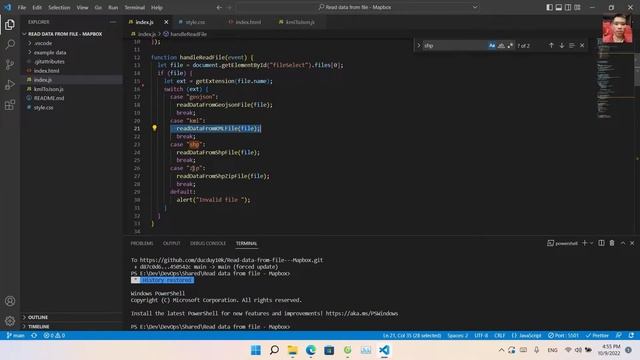The image size is (640, 360).
Task: Expand the TIMELINE section
Action: [39, 327]
